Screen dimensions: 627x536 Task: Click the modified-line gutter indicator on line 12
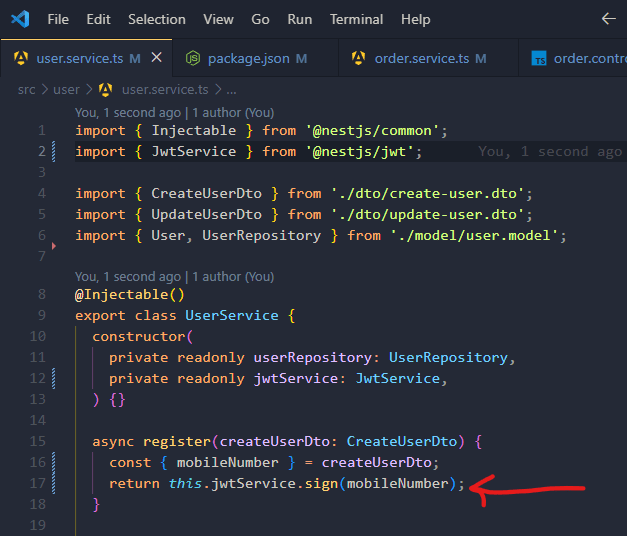(x=54, y=378)
